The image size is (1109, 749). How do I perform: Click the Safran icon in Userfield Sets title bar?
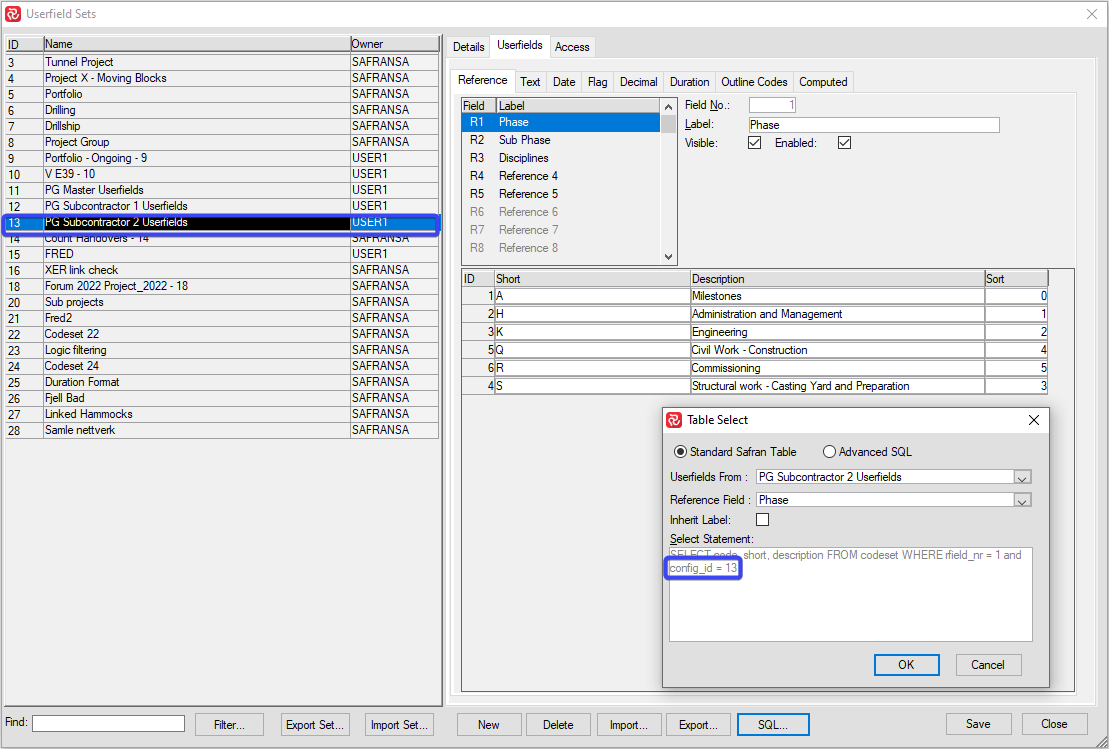13,13
